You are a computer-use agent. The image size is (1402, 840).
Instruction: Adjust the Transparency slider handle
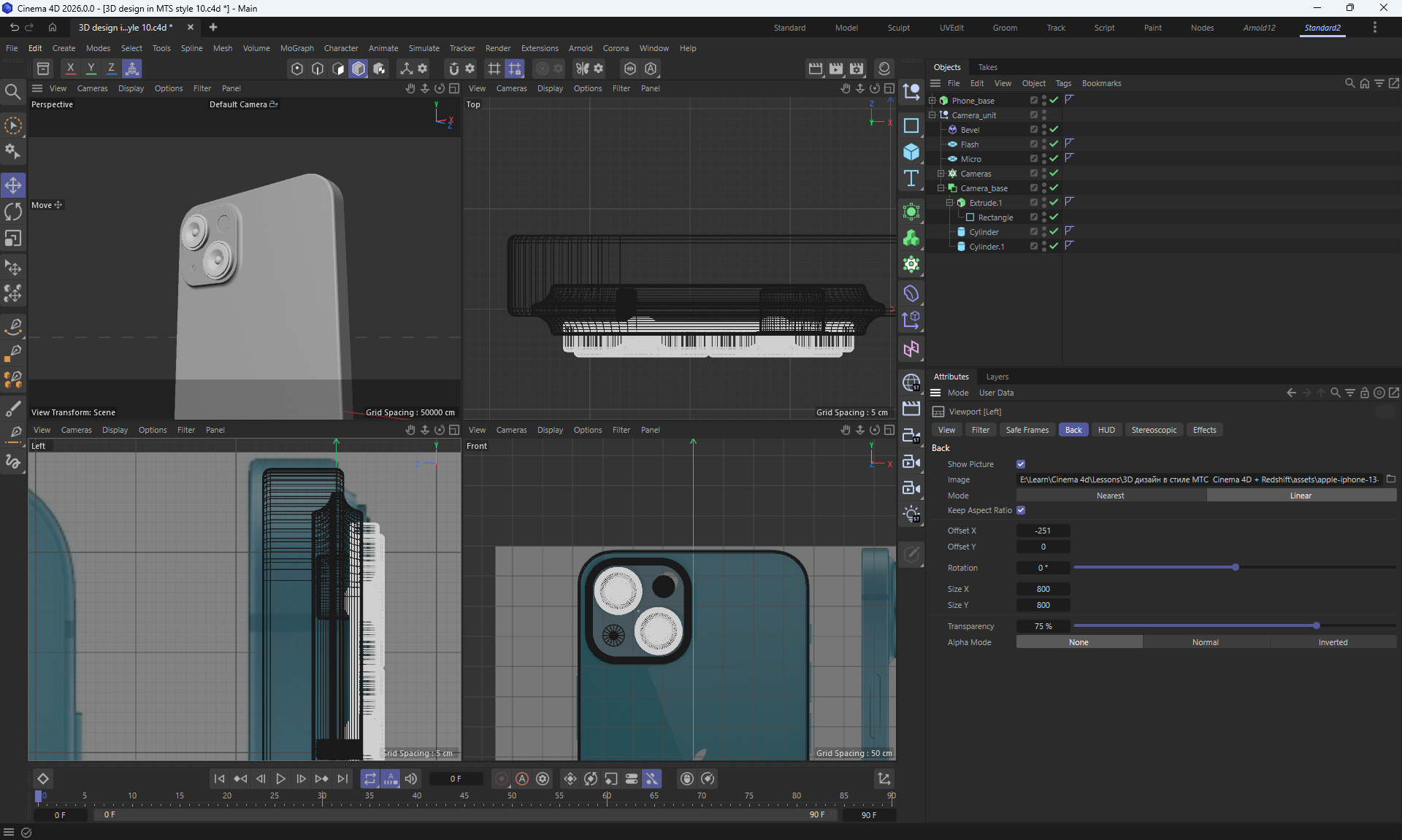click(x=1317, y=625)
